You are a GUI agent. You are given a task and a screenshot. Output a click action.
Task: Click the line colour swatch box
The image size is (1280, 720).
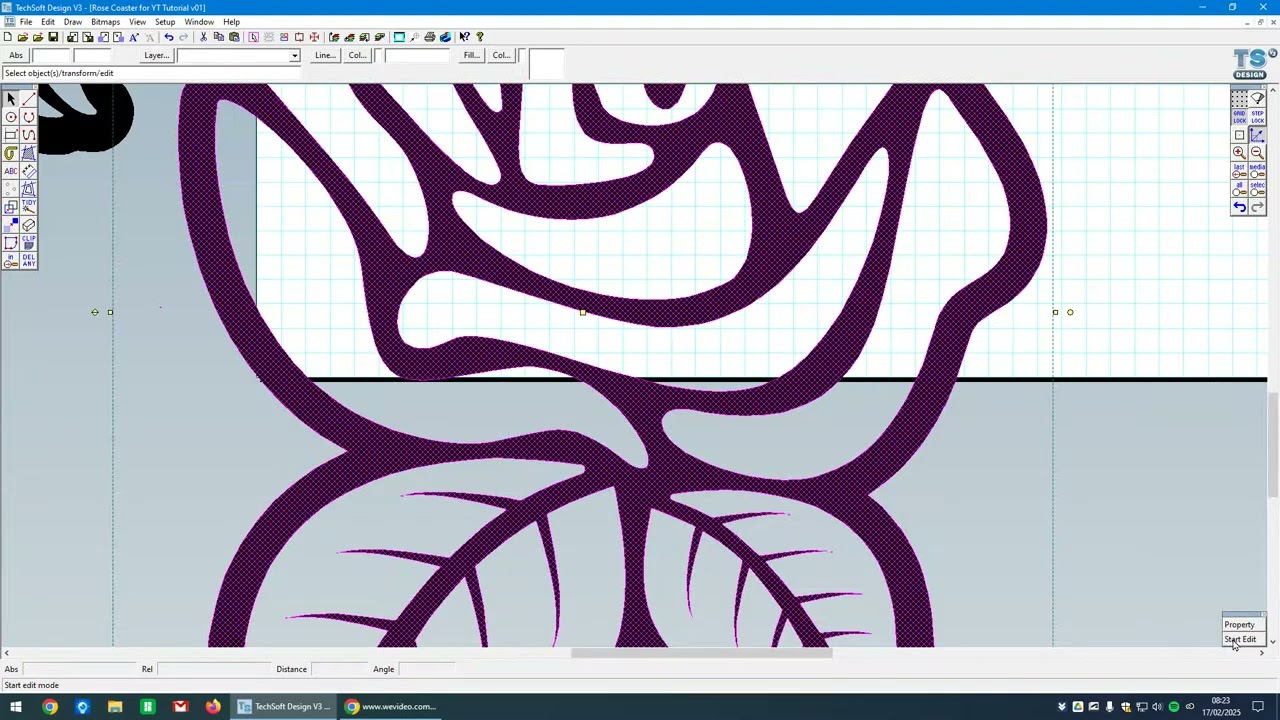coord(379,56)
